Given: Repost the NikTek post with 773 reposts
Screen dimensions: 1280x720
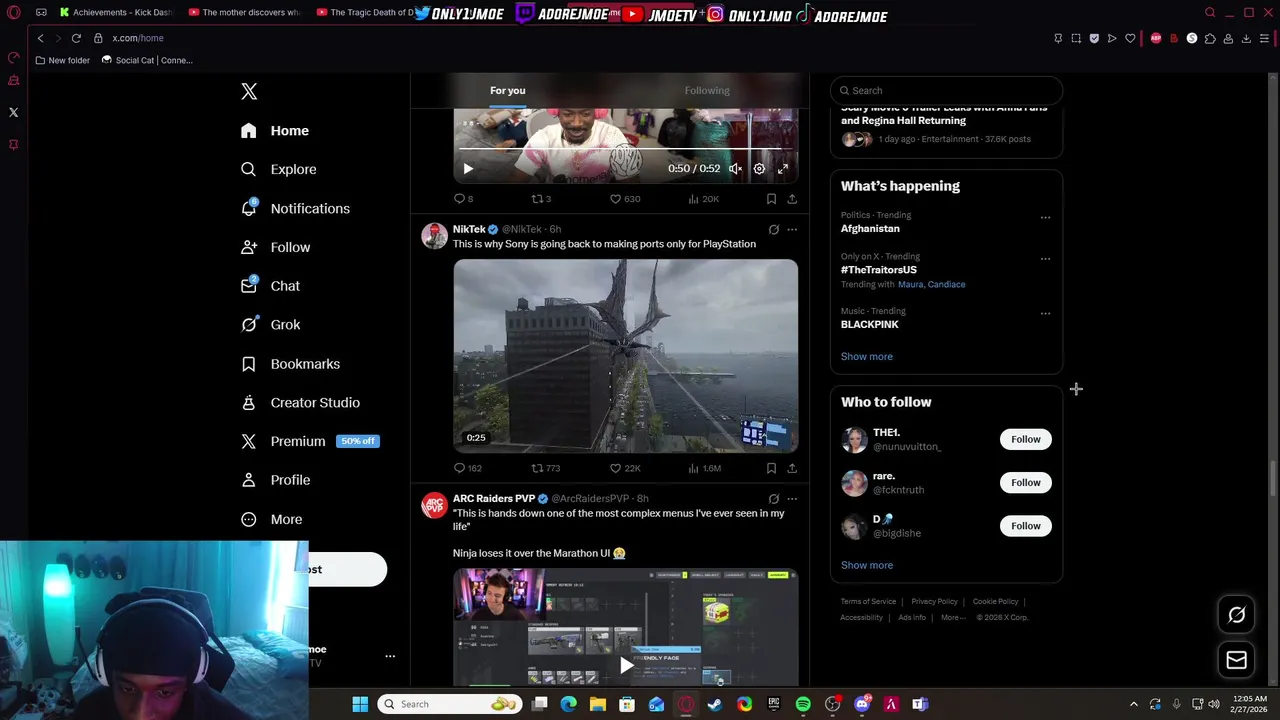Looking at the screenshot, I should 545,468.
